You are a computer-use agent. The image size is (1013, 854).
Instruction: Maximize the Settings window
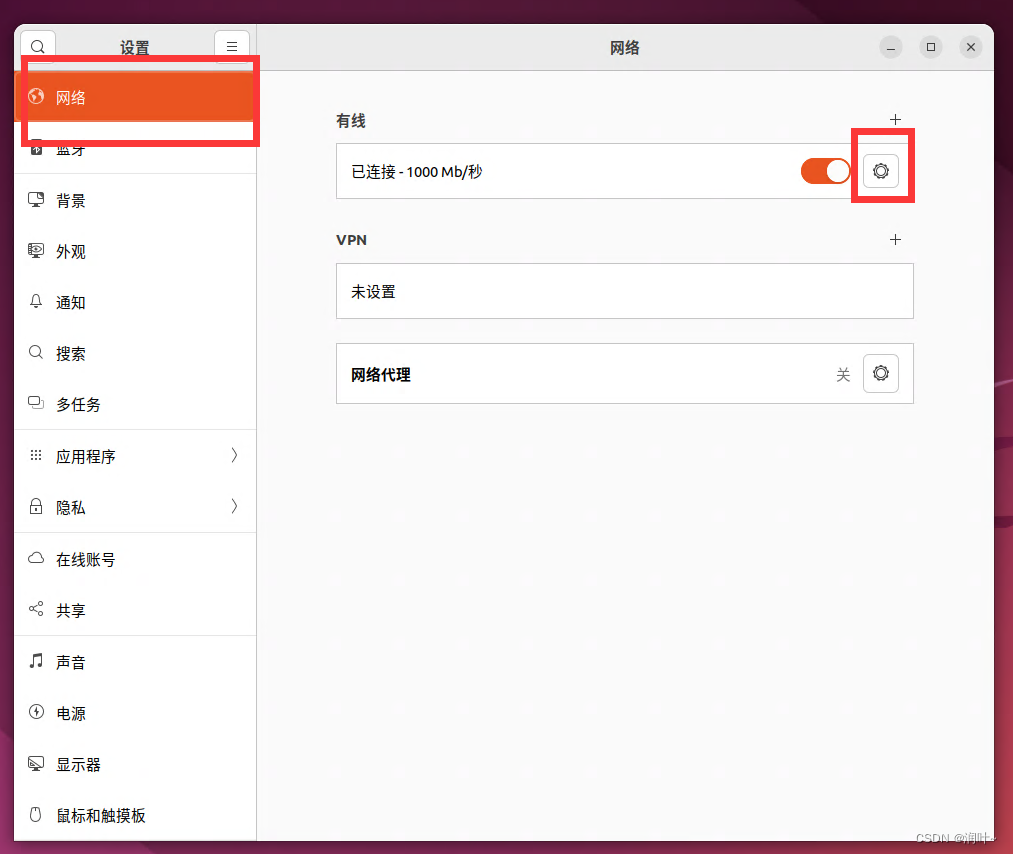click(931, 47)
